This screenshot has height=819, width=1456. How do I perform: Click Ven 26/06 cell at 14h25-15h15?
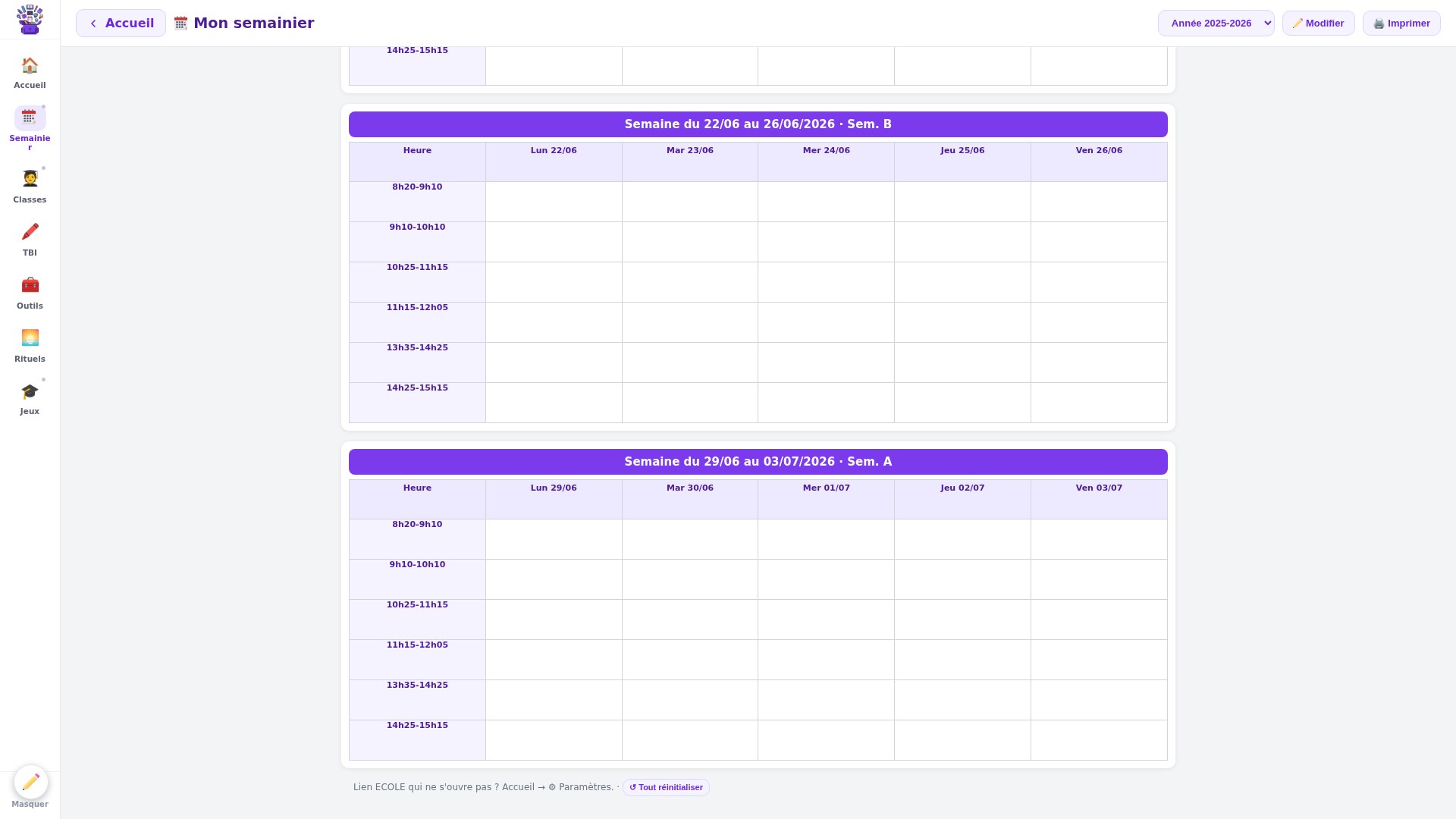pos(1099,403)
